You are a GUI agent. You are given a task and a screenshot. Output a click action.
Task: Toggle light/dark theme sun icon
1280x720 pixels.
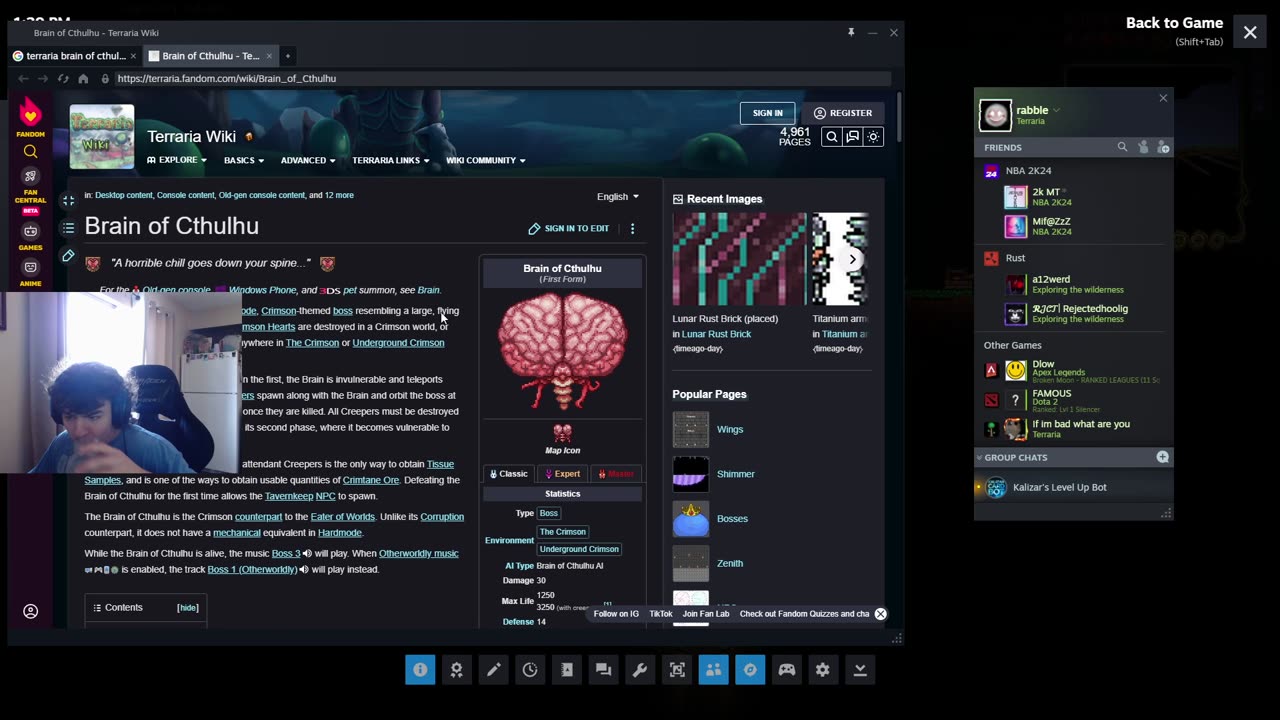click(x=873, y=137)
